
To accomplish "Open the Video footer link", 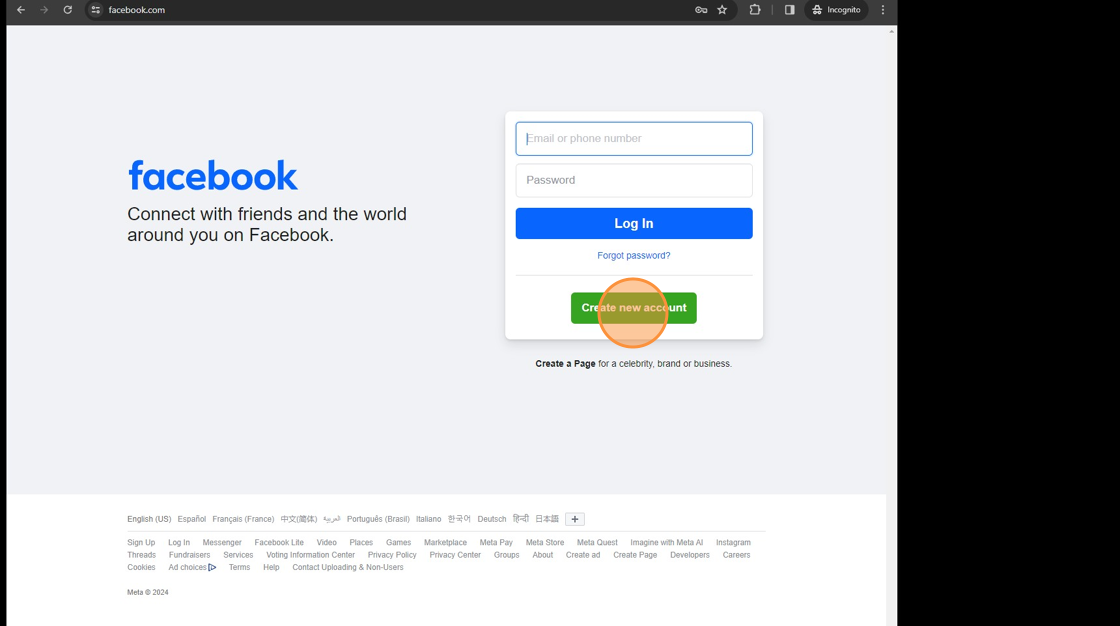I will (x=326, y=543).
